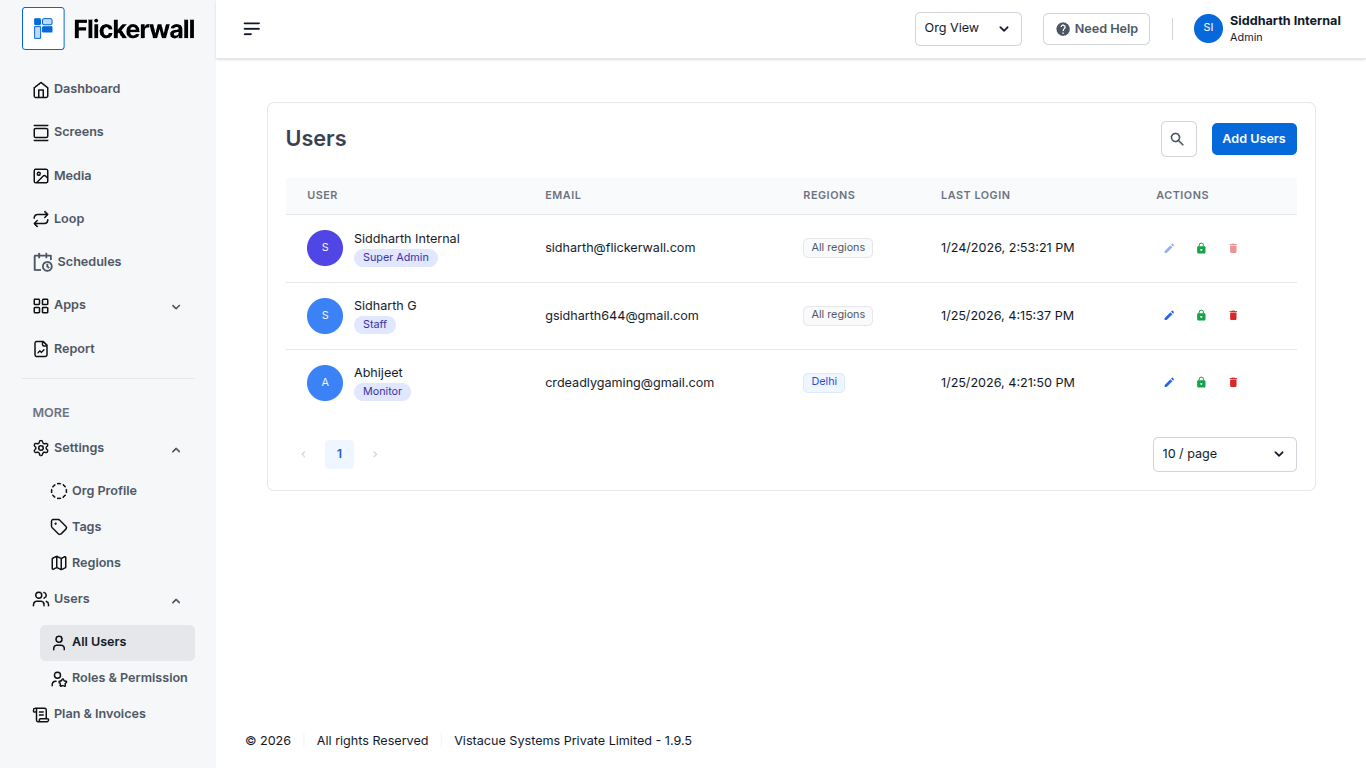Viewport: 1366px width, 768px height.
Task: Go to Roles & Permission
Action: point(129,678)
